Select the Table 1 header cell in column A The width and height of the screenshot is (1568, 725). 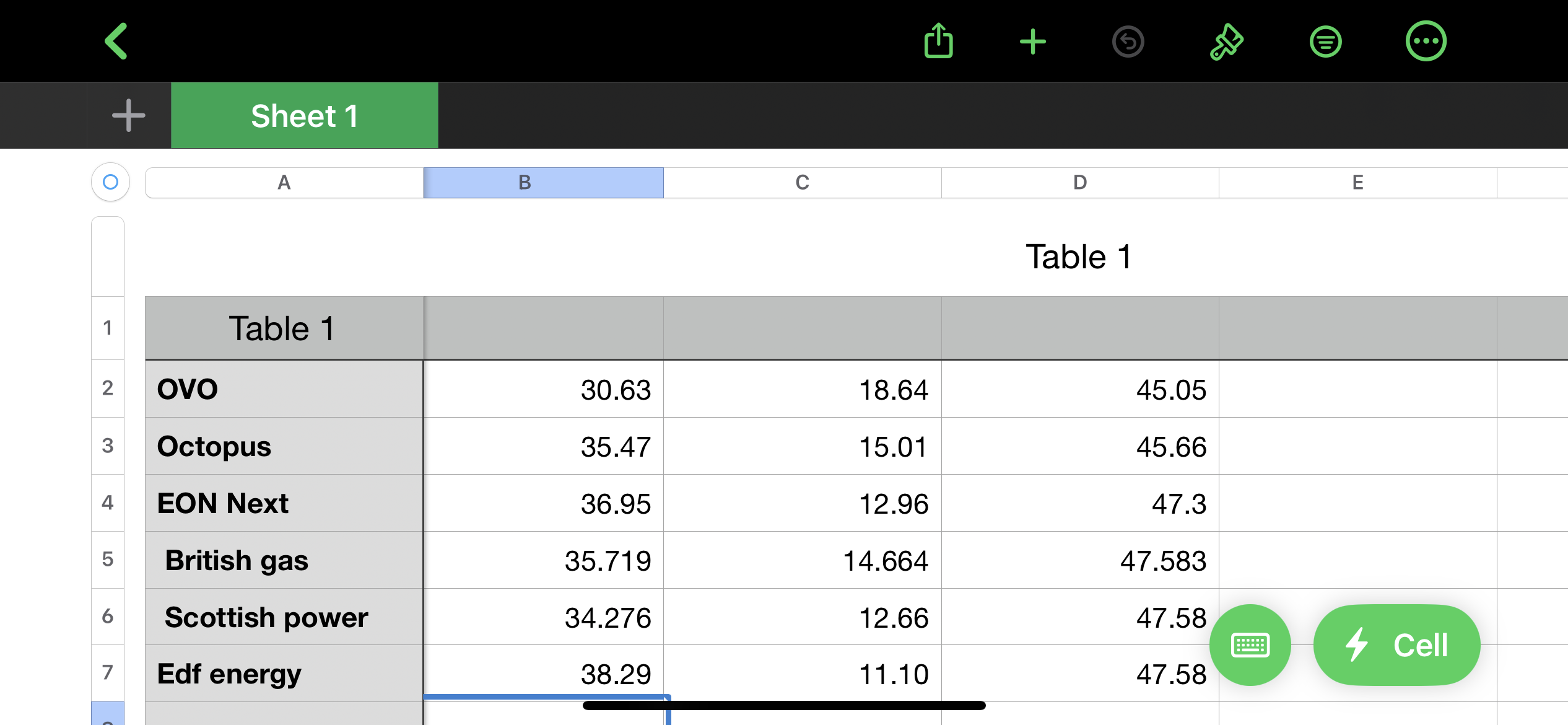[x=284, y=328]
